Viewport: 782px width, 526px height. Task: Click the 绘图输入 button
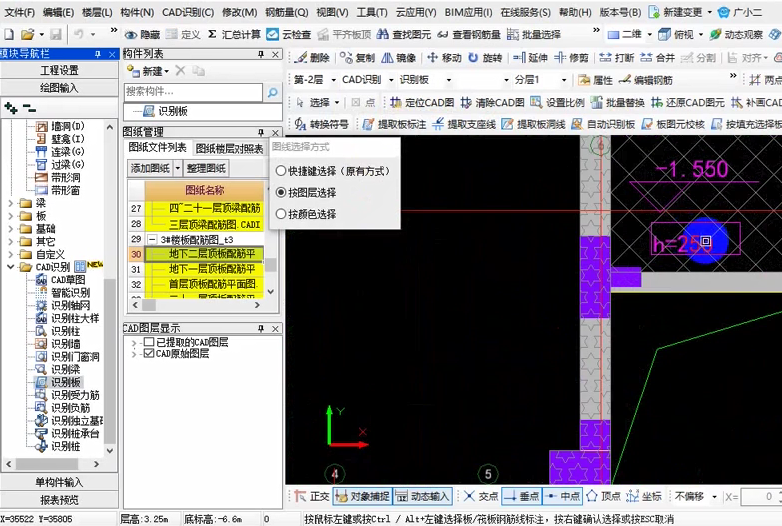(x=59, y=88)
